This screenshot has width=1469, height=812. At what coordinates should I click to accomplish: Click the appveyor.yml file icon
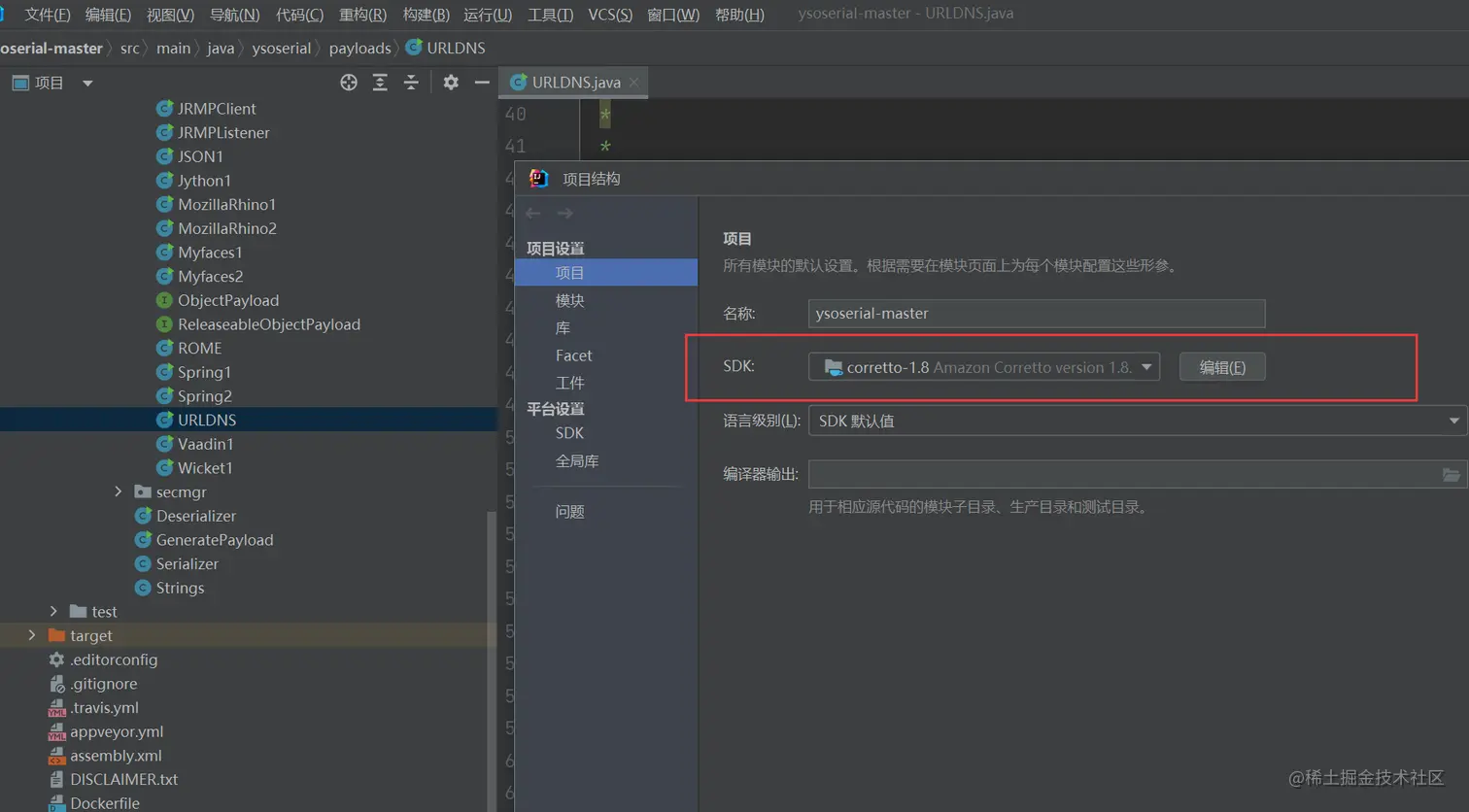56,731
